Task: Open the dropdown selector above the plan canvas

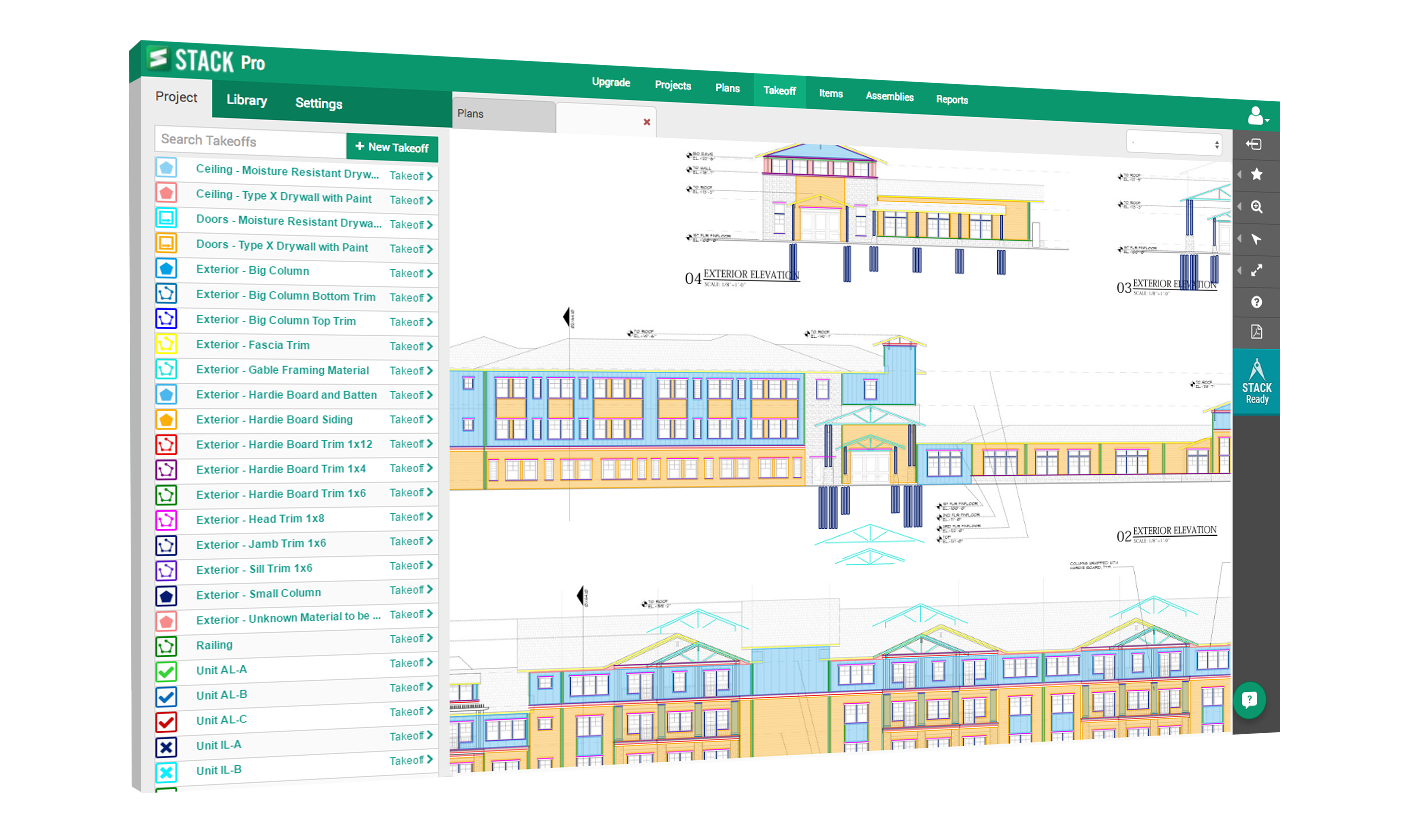Action: (x=1174, y=143)
